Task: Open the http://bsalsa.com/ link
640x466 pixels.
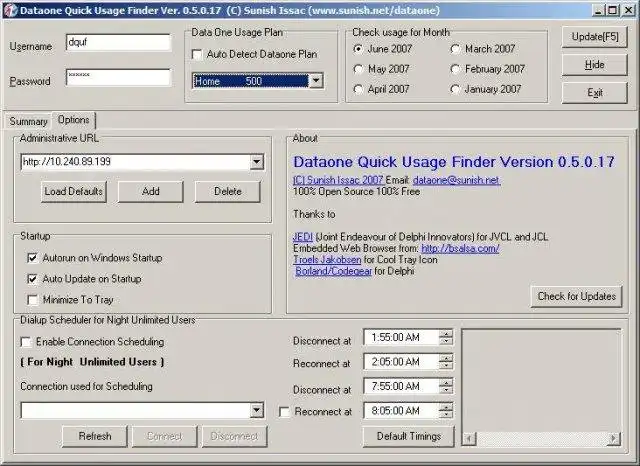Action: (x=460, y=248)
